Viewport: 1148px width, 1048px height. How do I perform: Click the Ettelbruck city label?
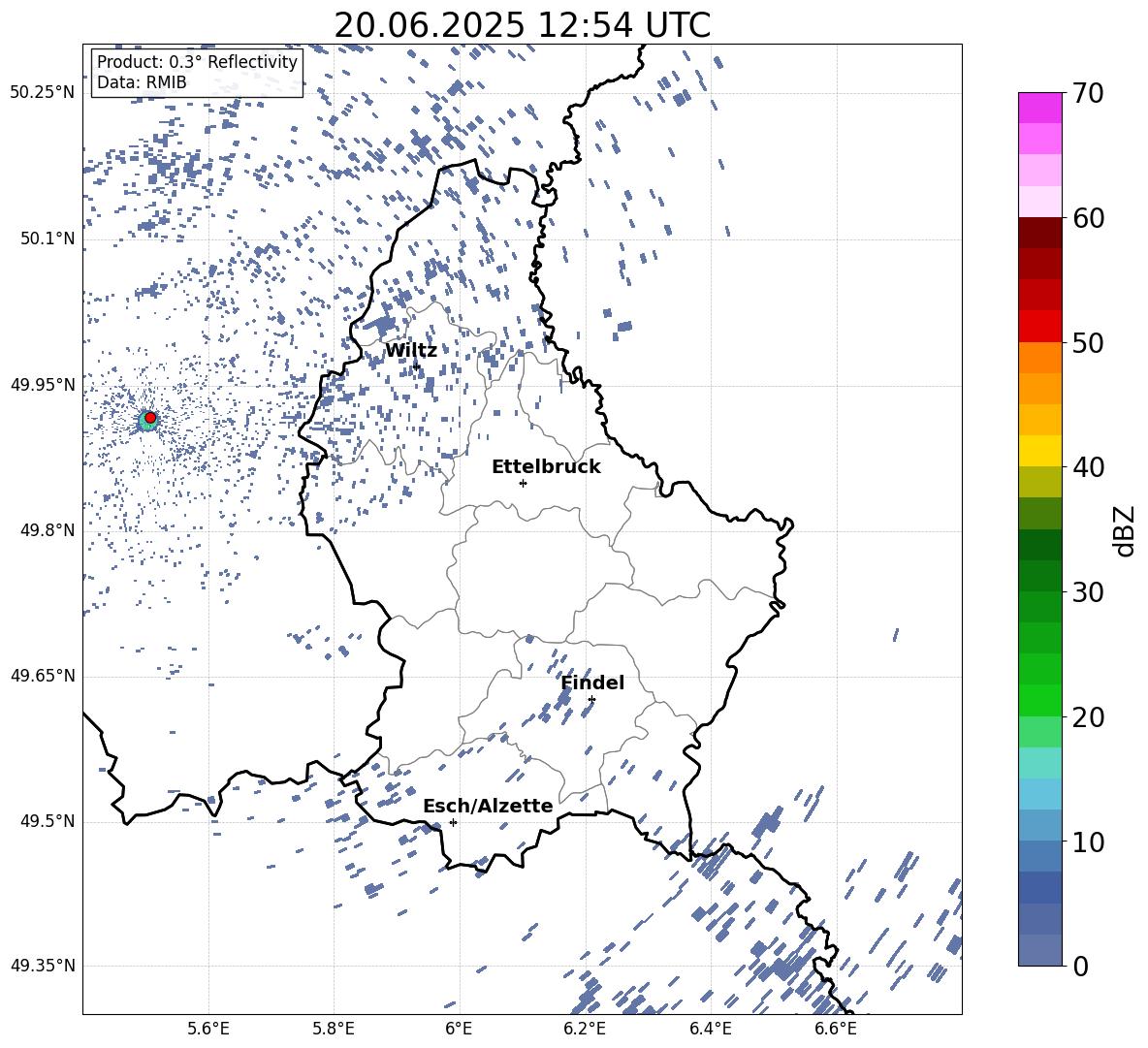546,467
